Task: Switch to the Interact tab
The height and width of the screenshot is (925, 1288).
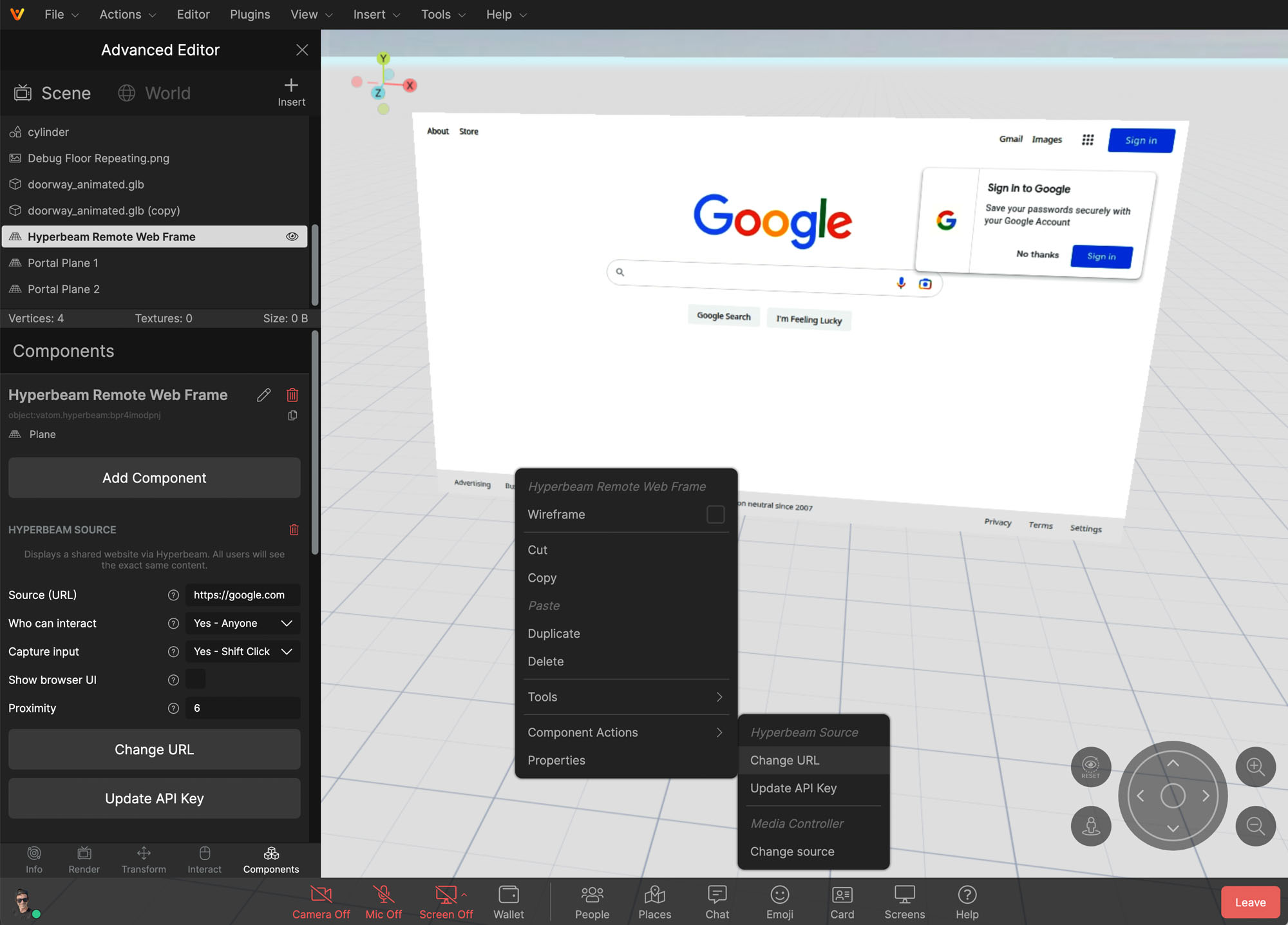Action: (x=204, y=860)
